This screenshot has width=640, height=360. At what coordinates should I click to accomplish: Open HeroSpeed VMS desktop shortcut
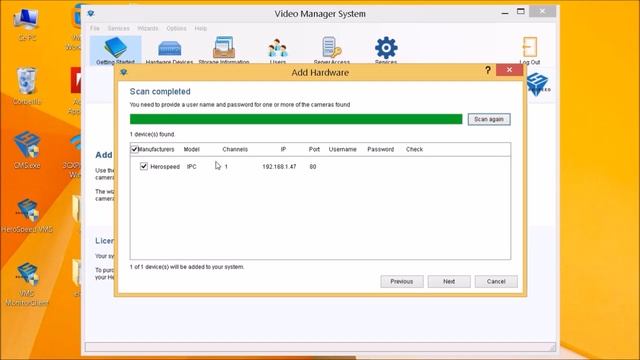coord(27,216)
